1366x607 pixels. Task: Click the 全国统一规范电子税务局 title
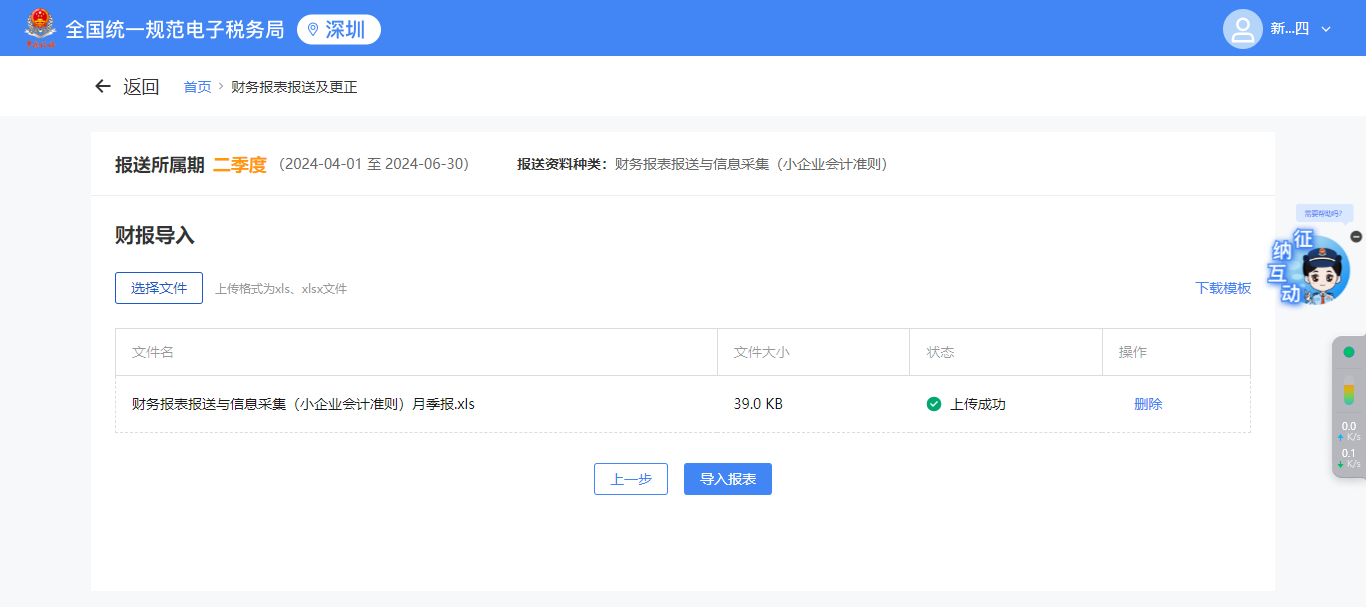[175, 30]
